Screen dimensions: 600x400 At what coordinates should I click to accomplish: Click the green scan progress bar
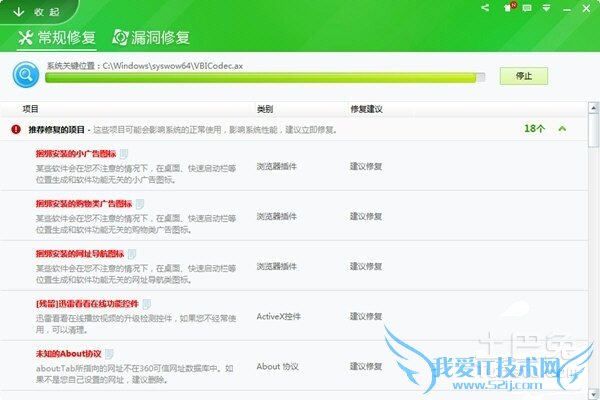tap(265, 77)
